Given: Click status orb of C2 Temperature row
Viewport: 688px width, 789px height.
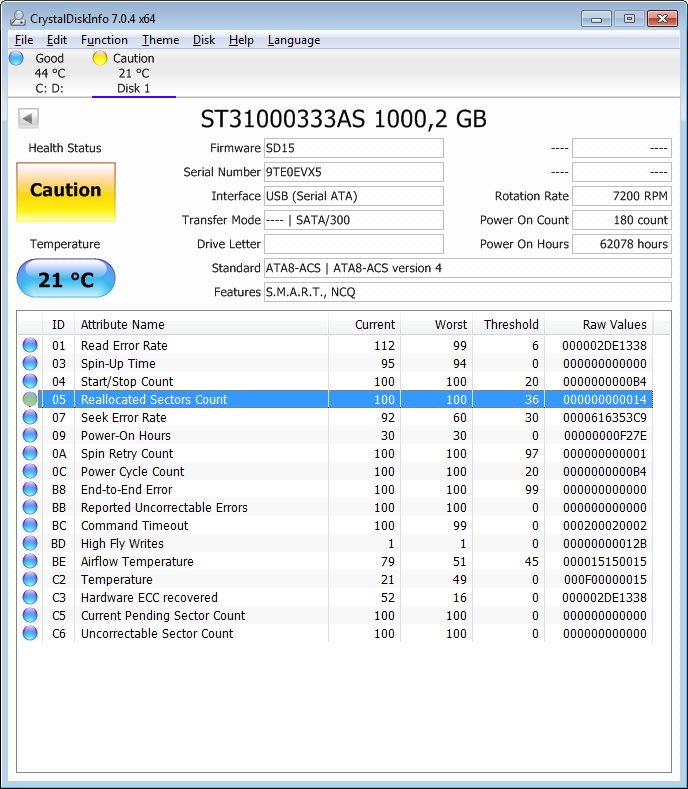Looking at the screenshot, I should click(x=30, y=579).
